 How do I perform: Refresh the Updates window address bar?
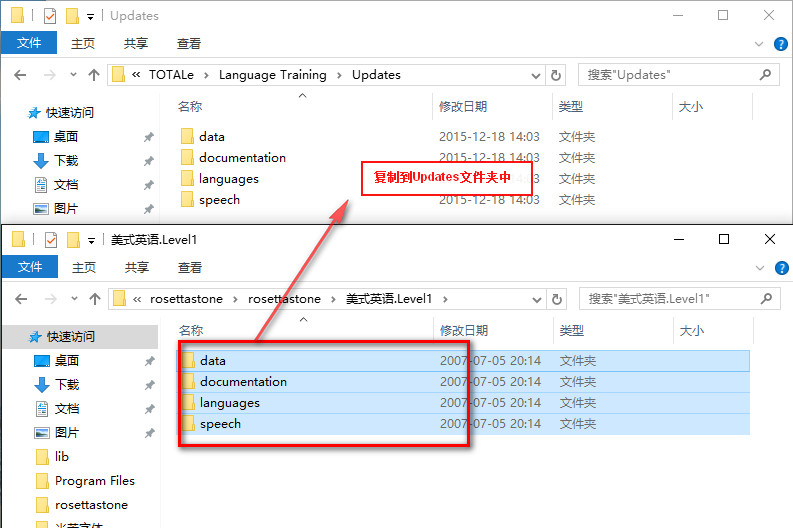coord(555,75)
